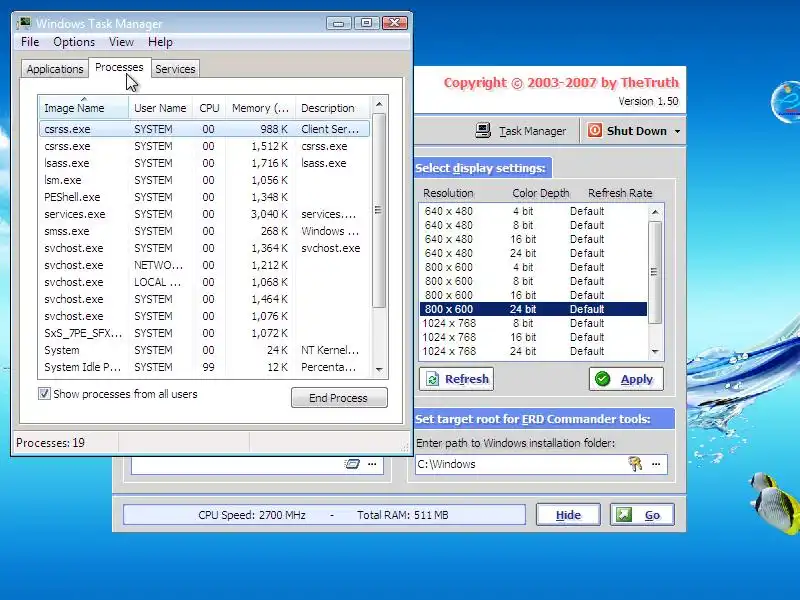
Task: Open the Help menu
Action: 160,42
